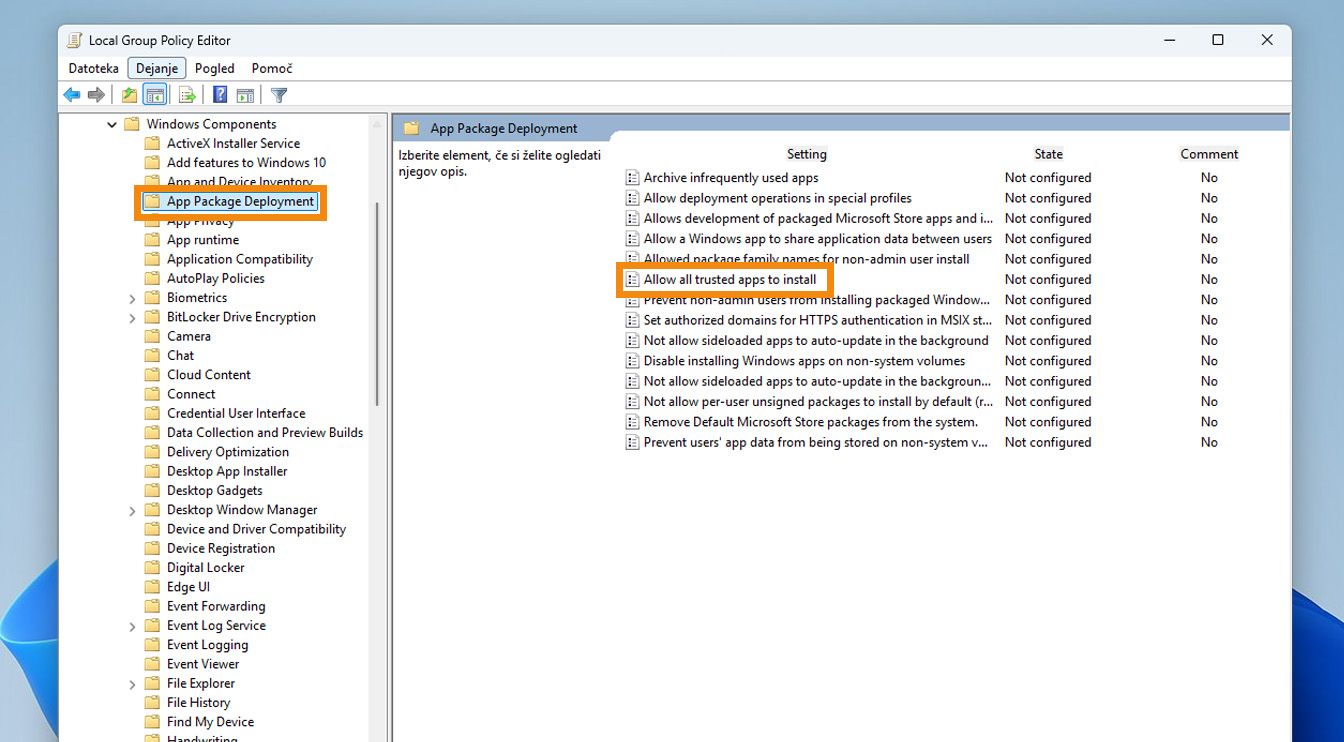This screenshot has height=742, width=1344.
Task: Select Data Collection and Preview Builds folder
Action: click(265, 432)
